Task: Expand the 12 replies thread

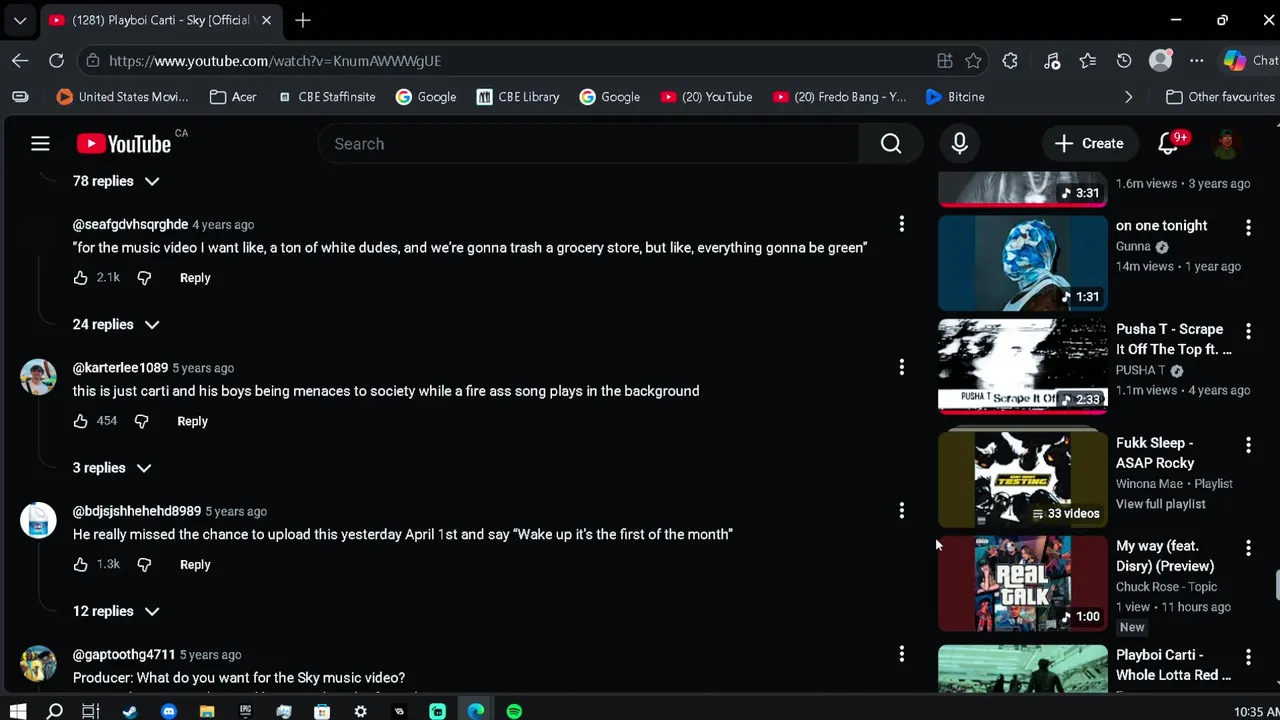Action: point(116,611)
